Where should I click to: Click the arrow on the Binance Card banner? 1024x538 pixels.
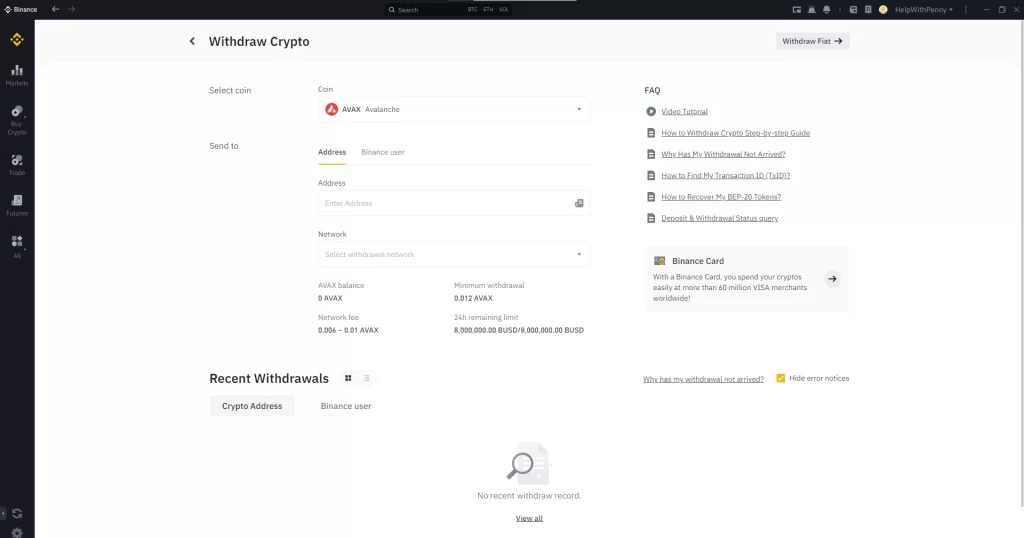(832, 279)
